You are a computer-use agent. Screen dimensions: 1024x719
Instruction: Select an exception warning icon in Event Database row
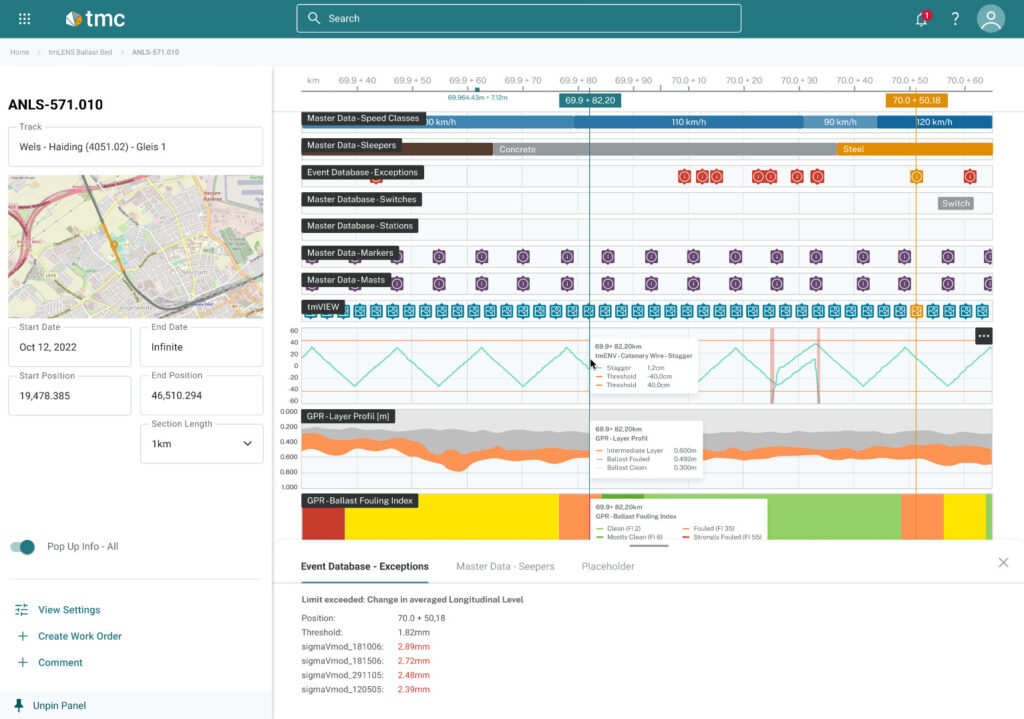[x=685, y=176]
